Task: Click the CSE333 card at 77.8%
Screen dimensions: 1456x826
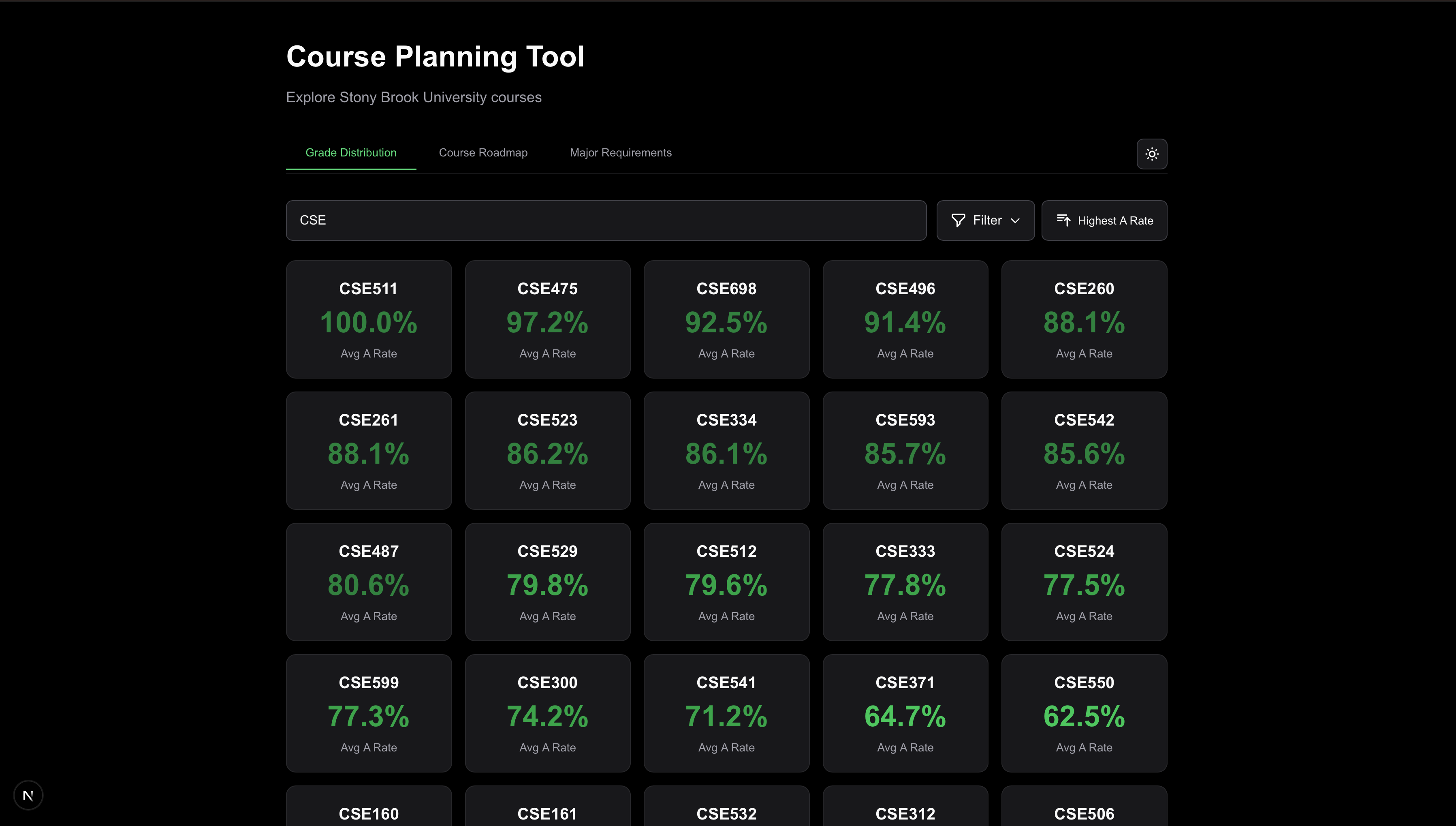Action: point(905,582)
